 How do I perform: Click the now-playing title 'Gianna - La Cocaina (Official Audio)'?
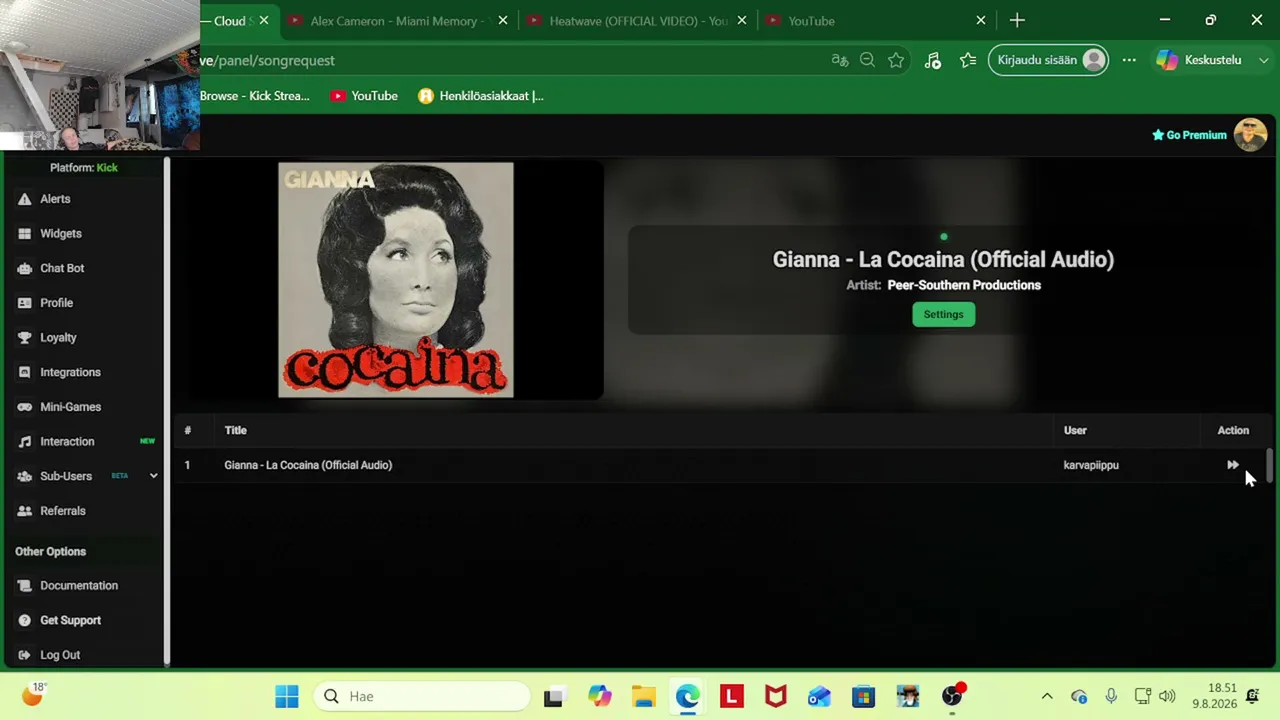click(943, 260)
